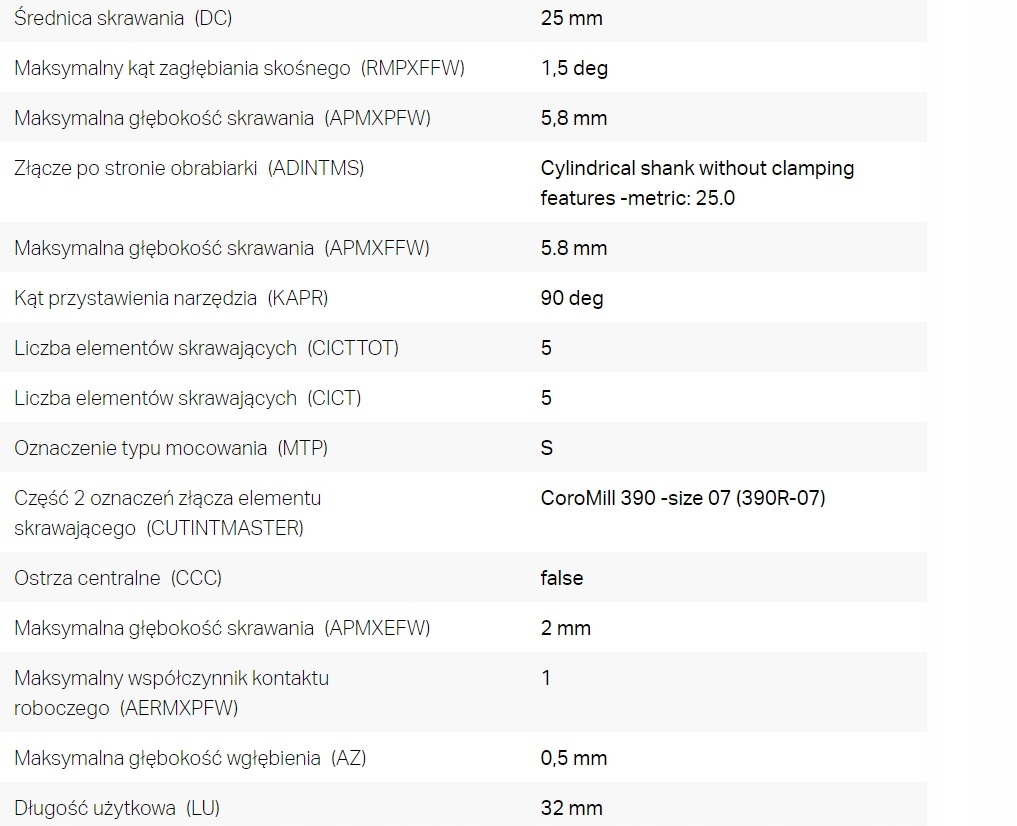Click the Oznaczenie typu mocowania (MTP) label
Image resolution: width=1017 pixels, height=826 pixels.
click(x=171, y=448)
